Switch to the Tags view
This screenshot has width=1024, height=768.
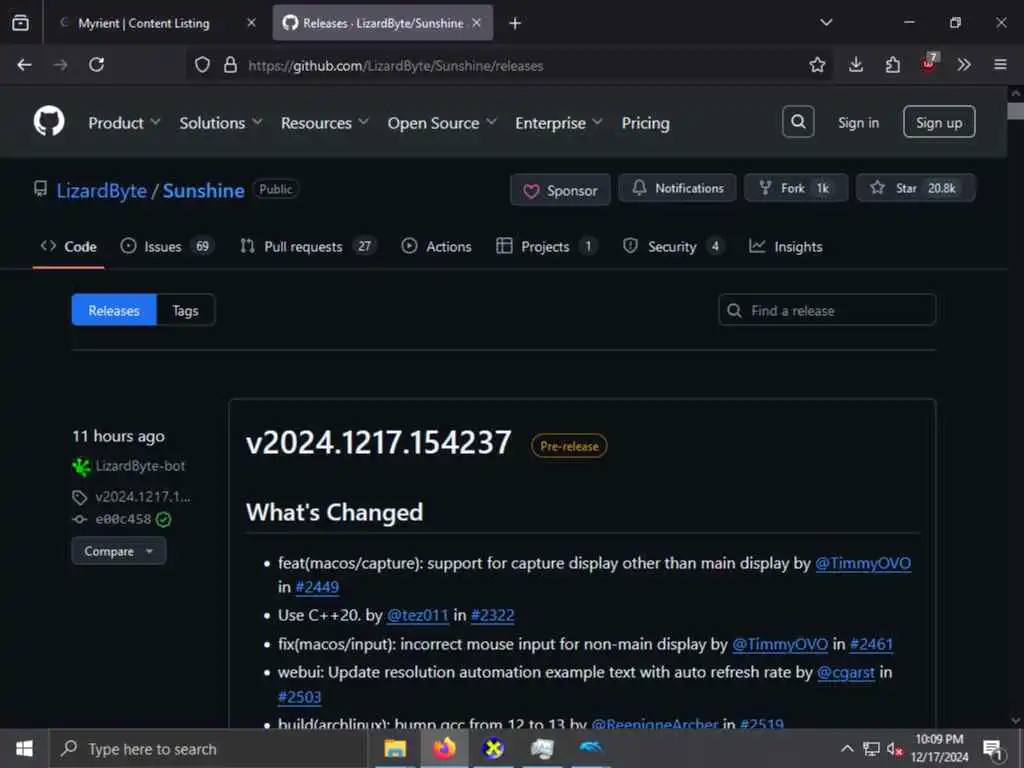(185, 310)
